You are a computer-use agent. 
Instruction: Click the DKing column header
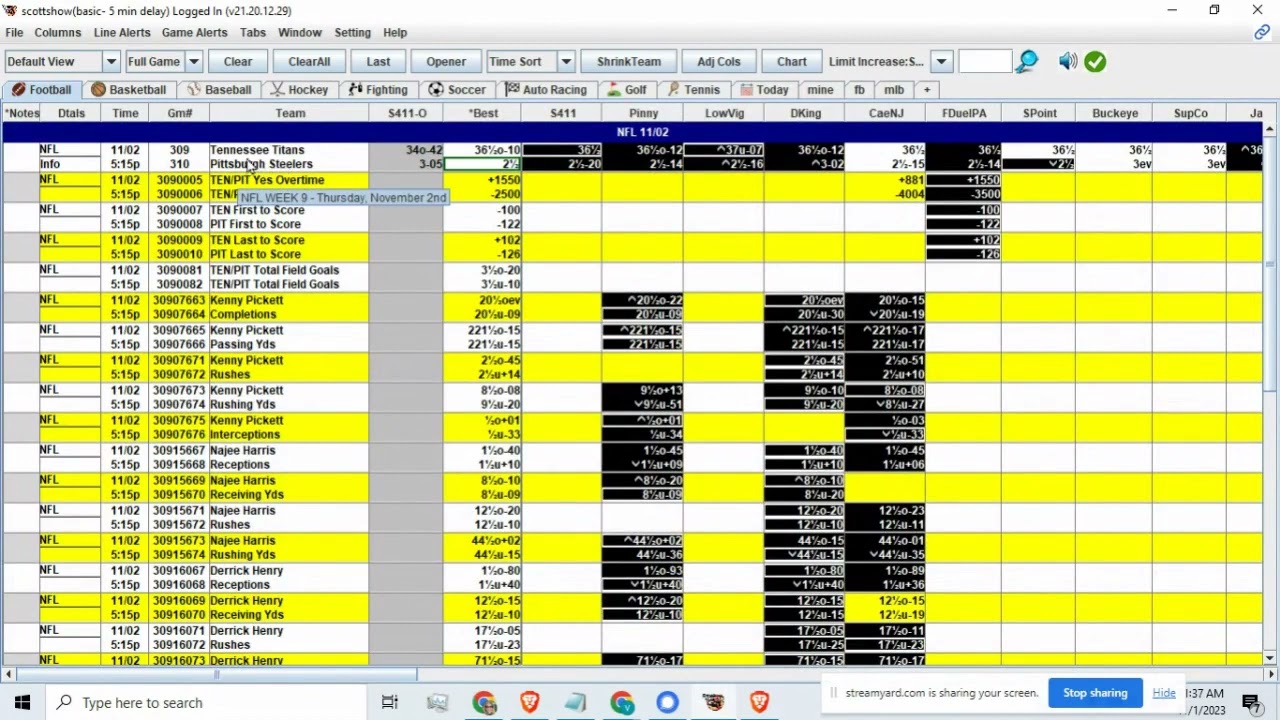coord(805,113)
